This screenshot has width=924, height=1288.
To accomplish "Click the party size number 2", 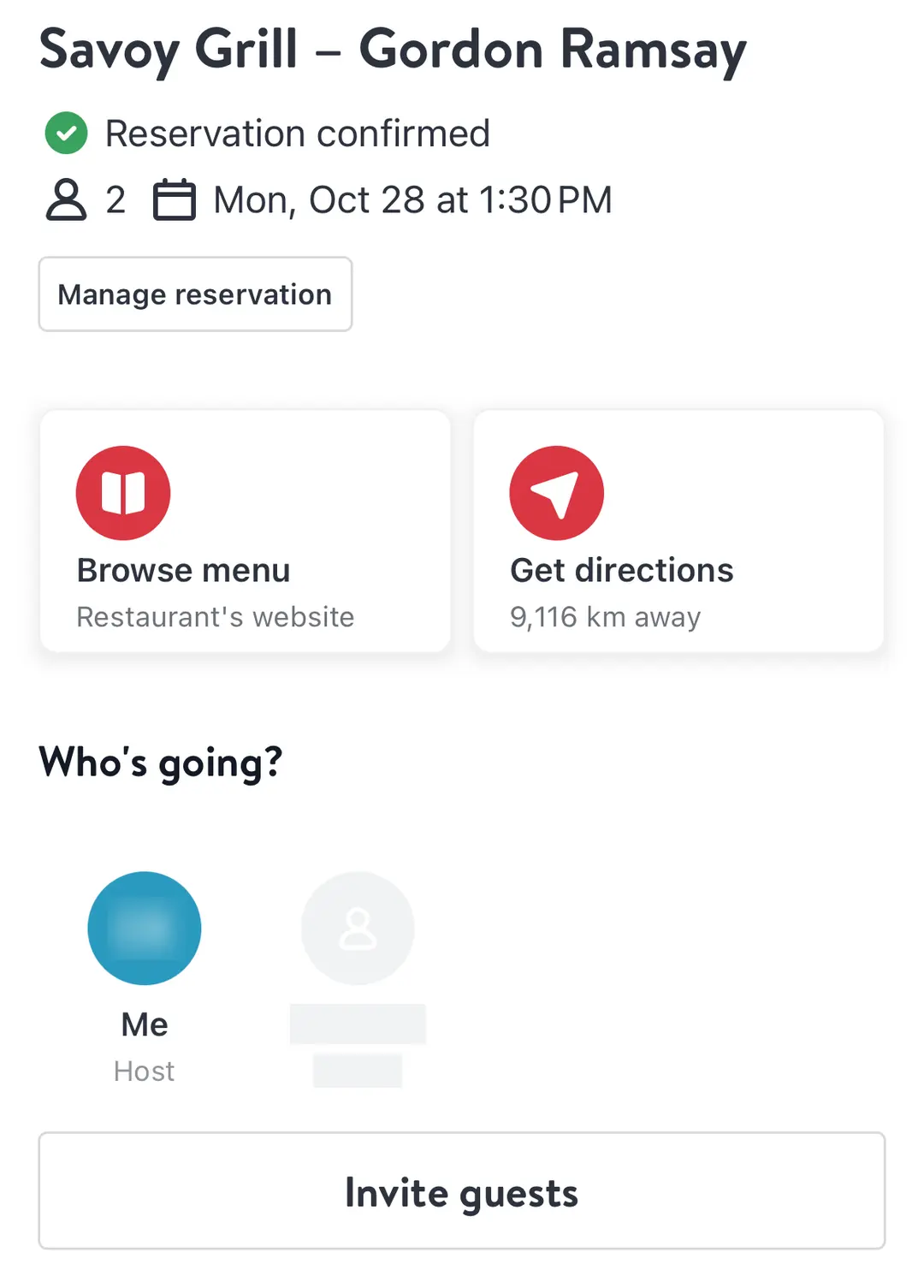I will [115, 200].
